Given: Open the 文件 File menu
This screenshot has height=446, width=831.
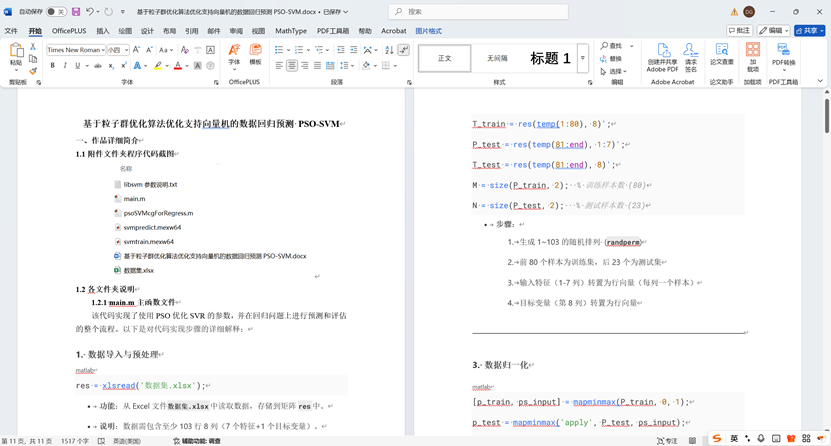Looking at the screenshot, I should 11,31.
